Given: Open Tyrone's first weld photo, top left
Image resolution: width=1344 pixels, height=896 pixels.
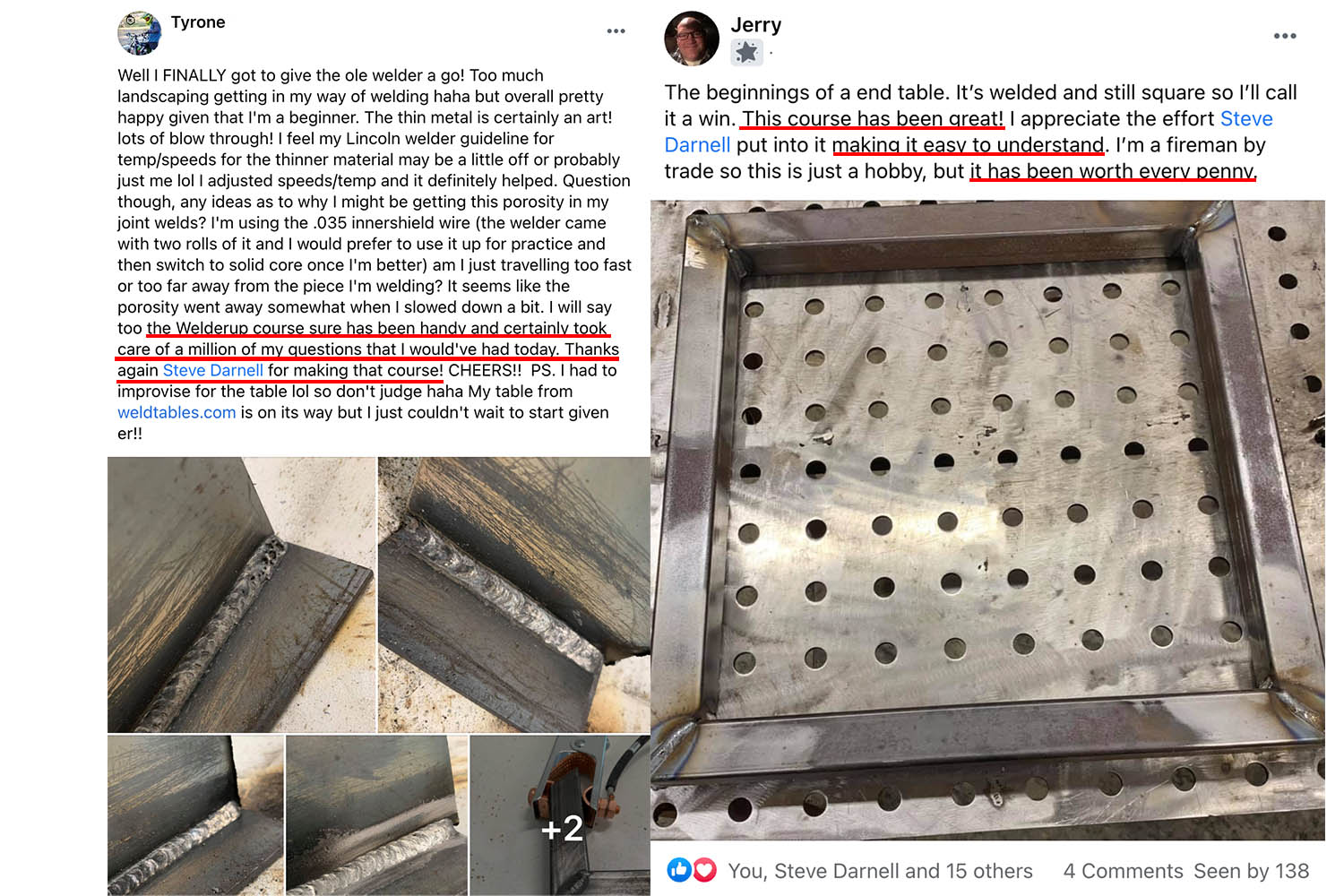Looking at the screenshot, I should coord(242,595).
